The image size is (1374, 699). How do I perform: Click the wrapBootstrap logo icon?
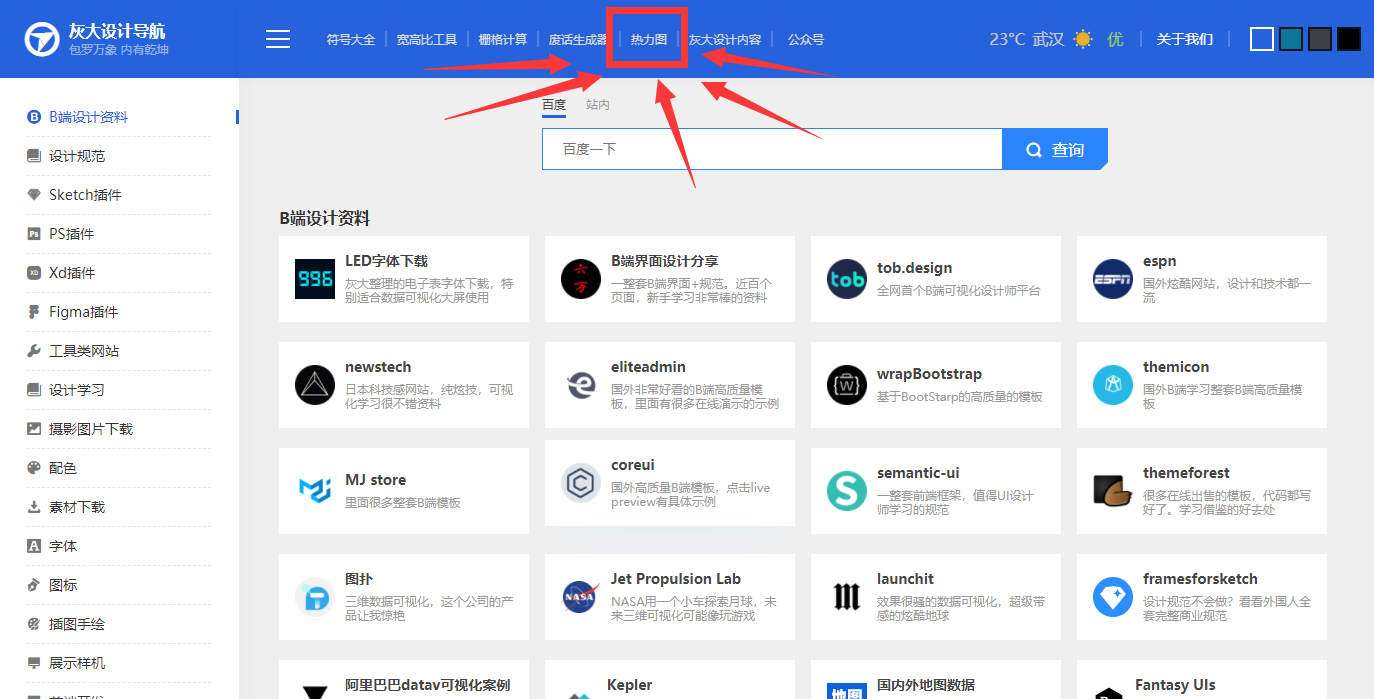coord(847,385)
